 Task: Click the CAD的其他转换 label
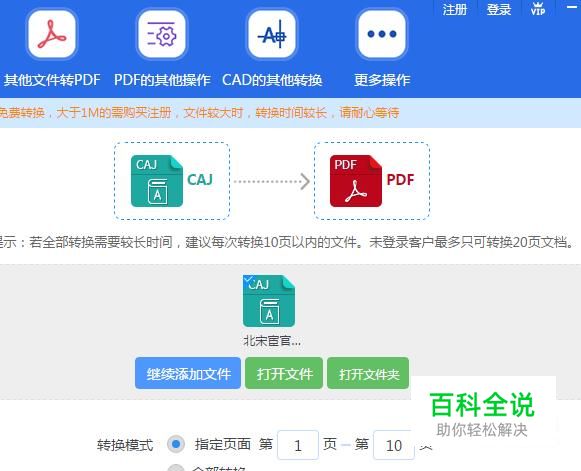pyautogui.click(x=272, y=80)
